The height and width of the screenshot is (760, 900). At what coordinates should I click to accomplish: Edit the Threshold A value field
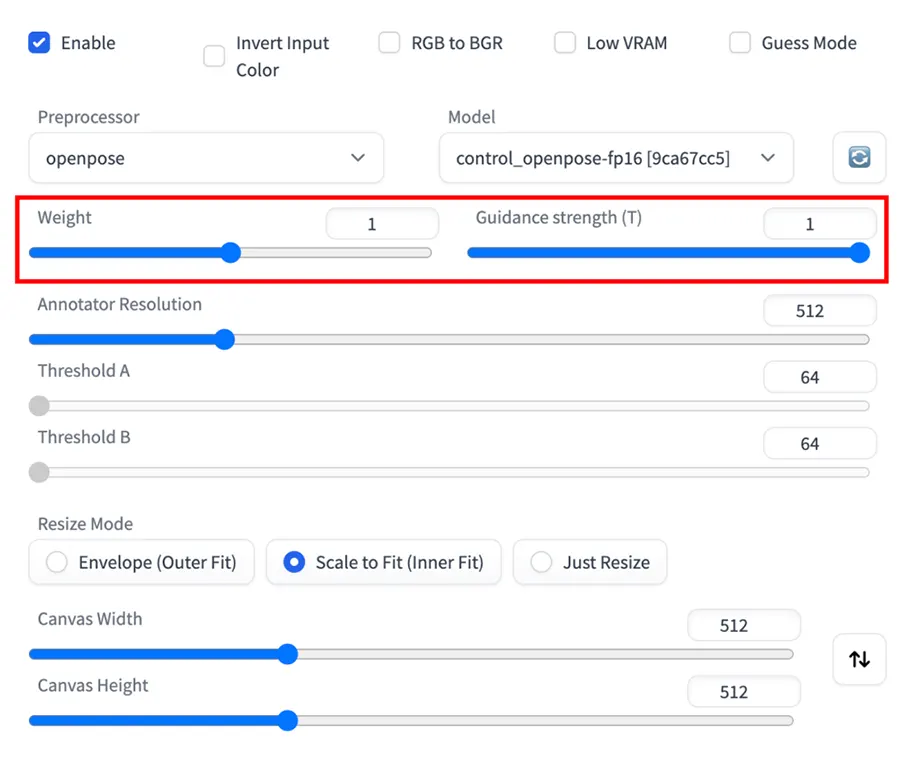(x=820, y=377)
